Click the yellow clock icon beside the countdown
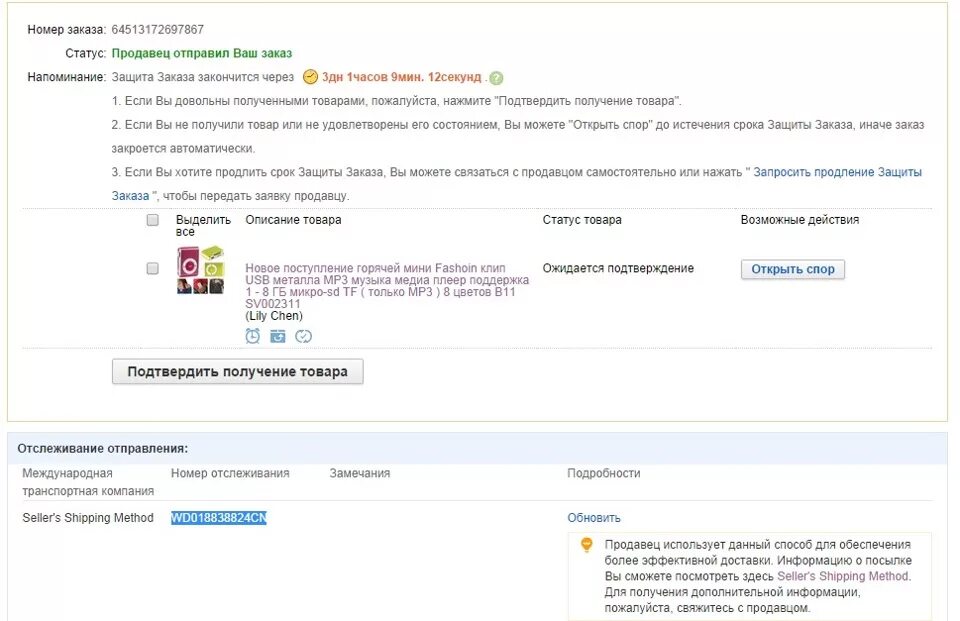Screen dimensions: 960x621 pyautogui.click(x=310, y=77)
